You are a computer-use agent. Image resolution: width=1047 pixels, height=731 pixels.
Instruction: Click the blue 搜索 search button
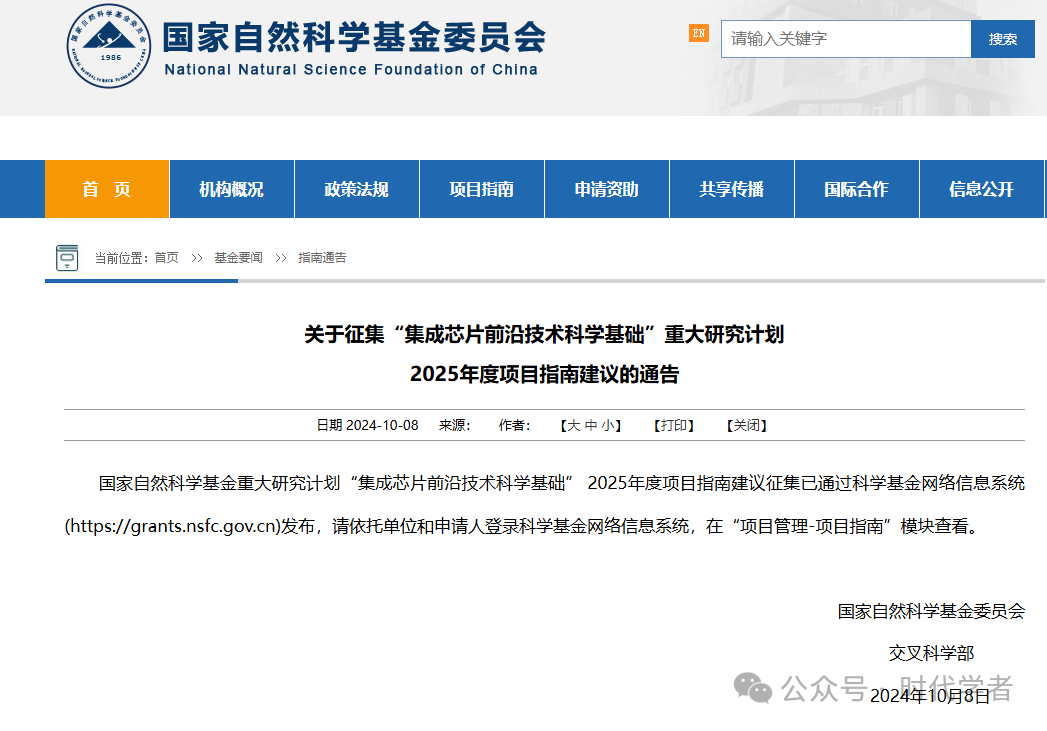click(1002, 39)
